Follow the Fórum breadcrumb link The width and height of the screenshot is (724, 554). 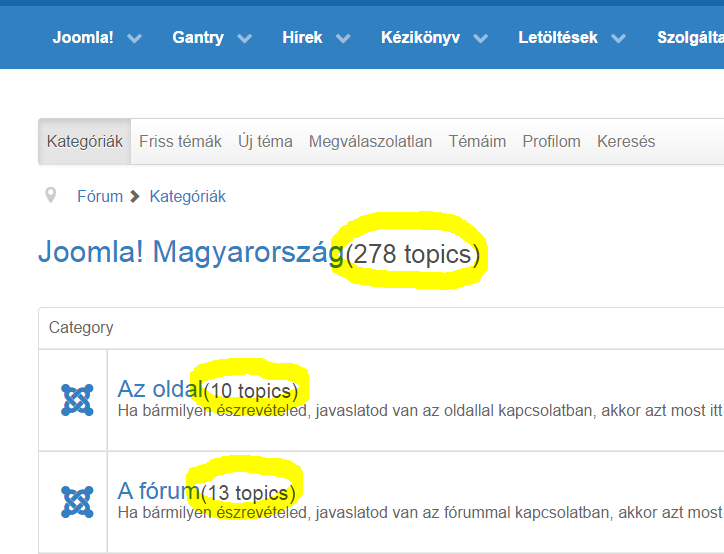(x=100, y=197)
